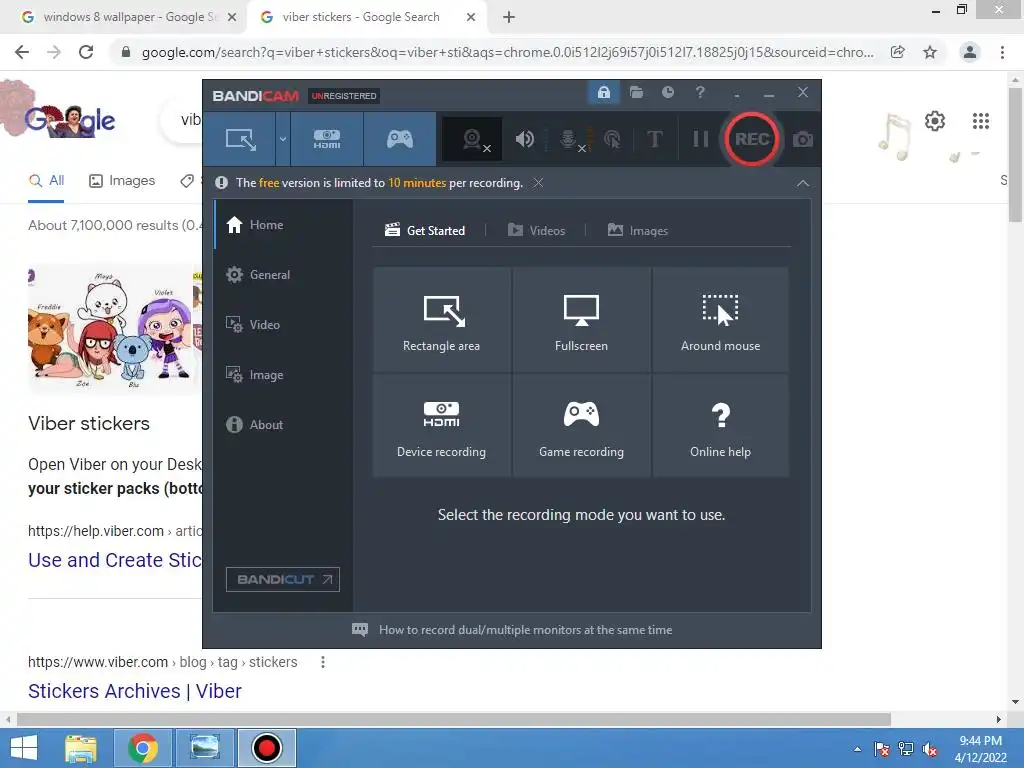The image size is (1024, 768).
Task: Open the output folder icon in Bandicam title bar
Action: point(636,92)
